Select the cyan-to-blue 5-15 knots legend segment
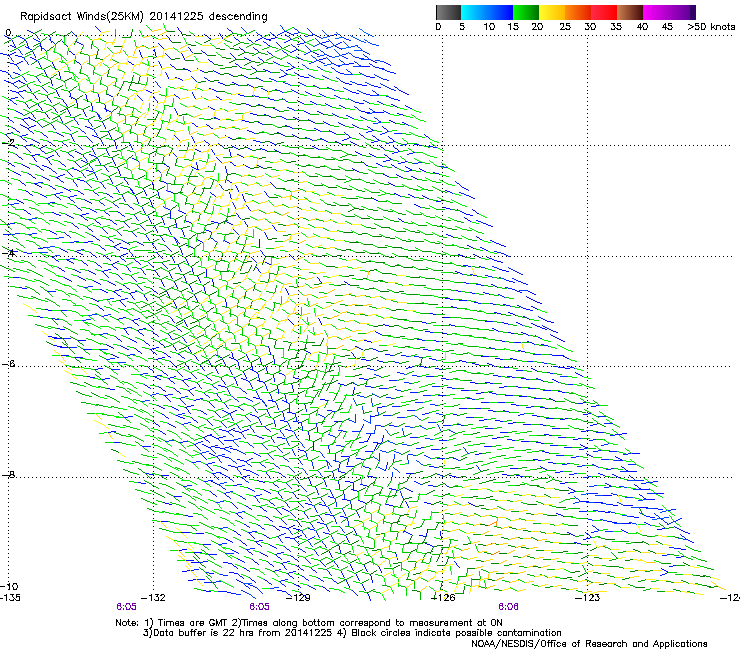The width and height of the screenshot is (740, 650). 487,12
